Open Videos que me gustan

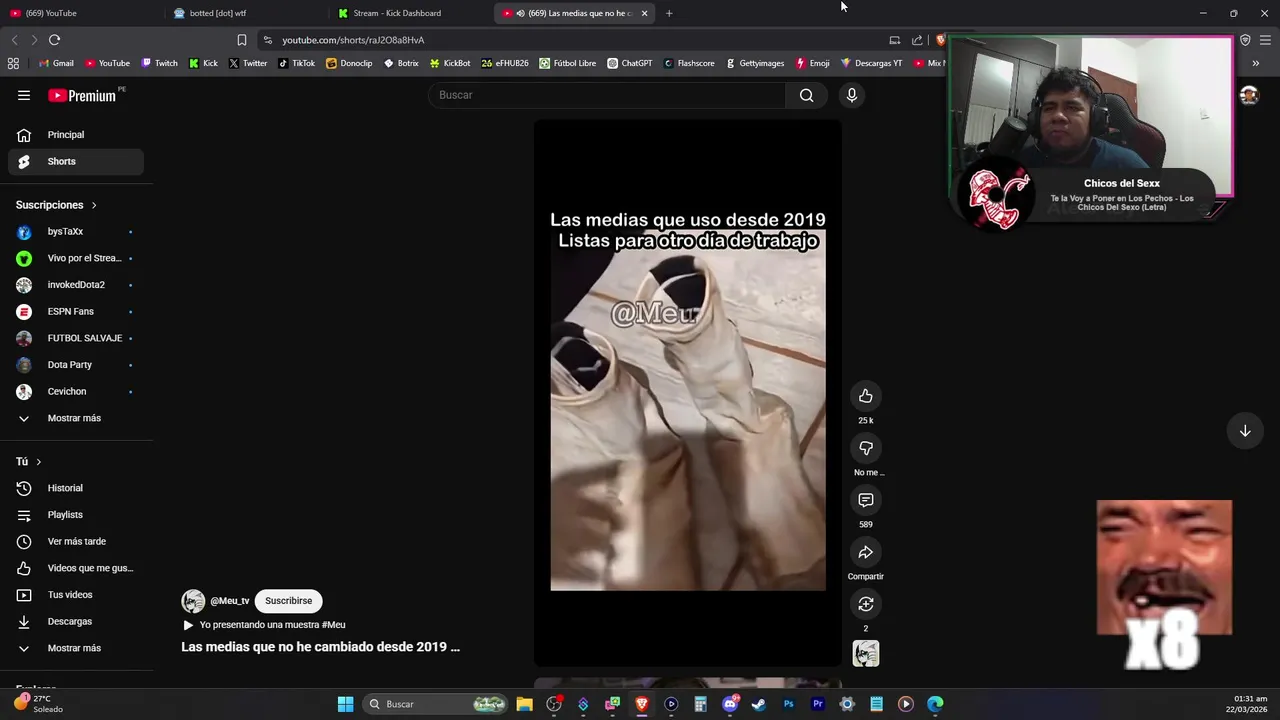76,568
